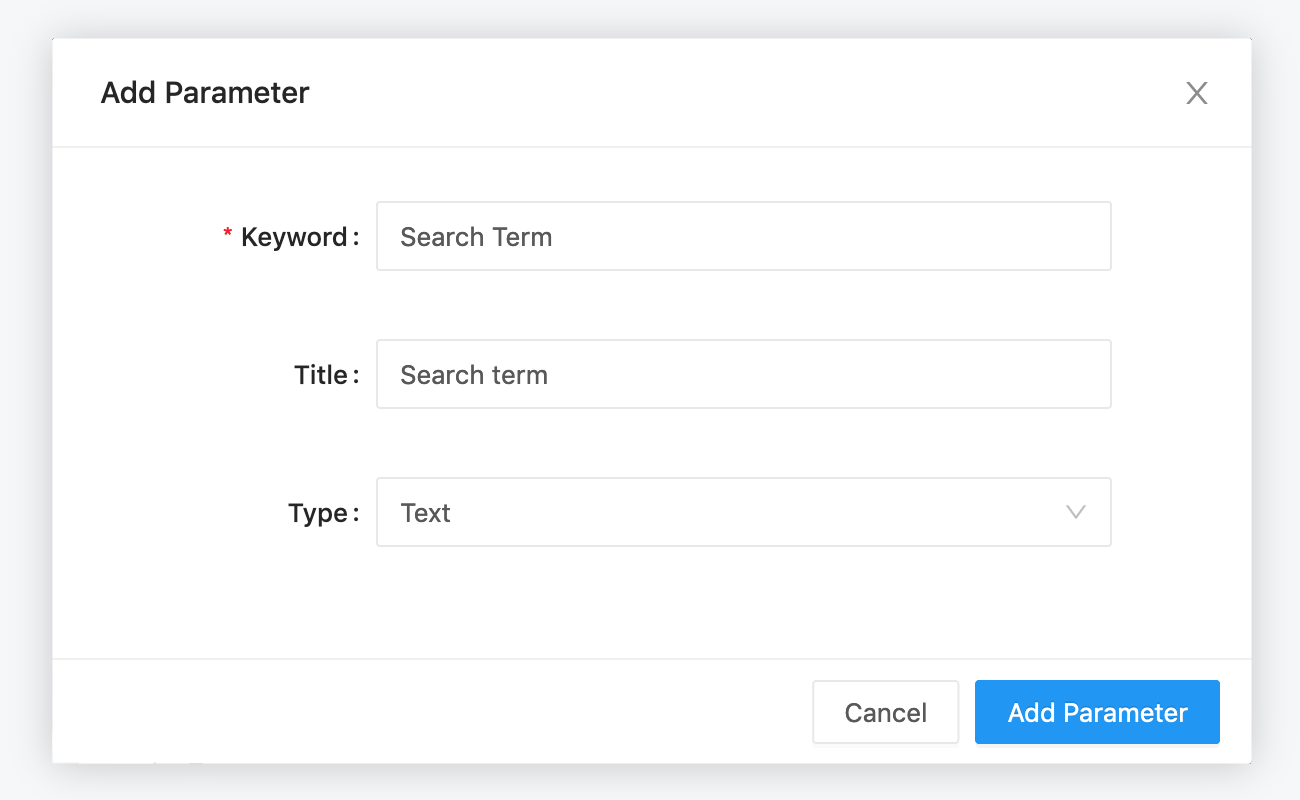Click the Title field label
Viewport: 1300px width, 800px height.
pos(321,375)
